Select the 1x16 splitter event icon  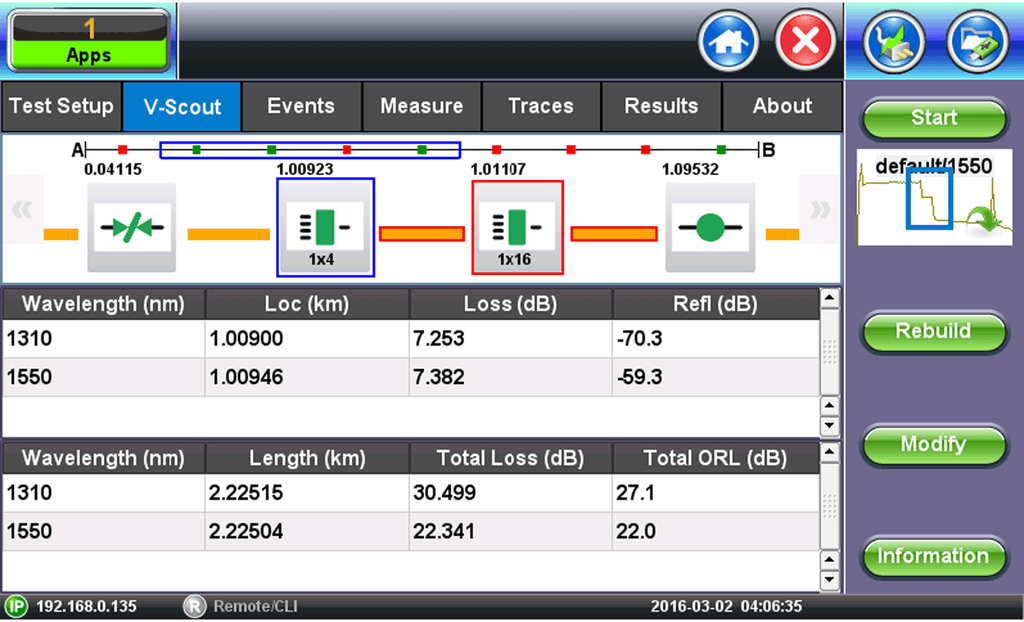(517, 228)
